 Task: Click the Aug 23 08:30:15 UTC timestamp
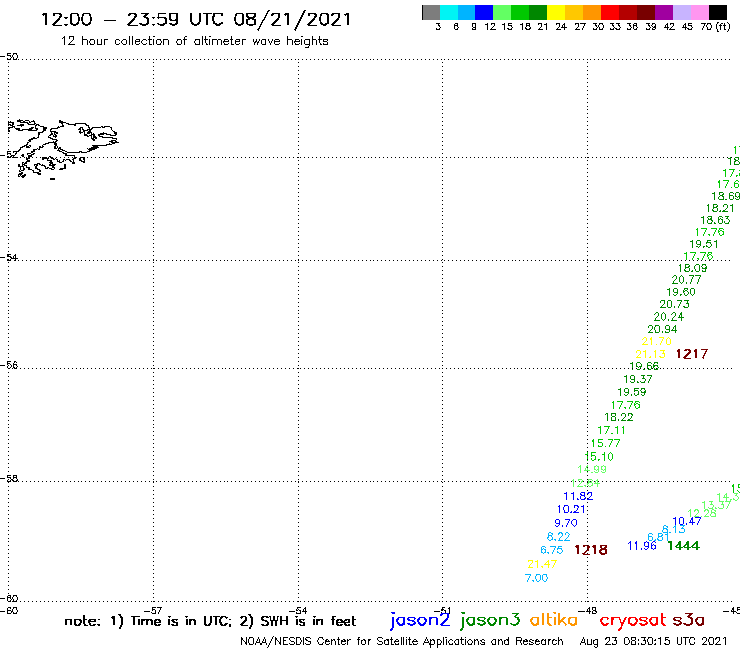pos(653,641)
